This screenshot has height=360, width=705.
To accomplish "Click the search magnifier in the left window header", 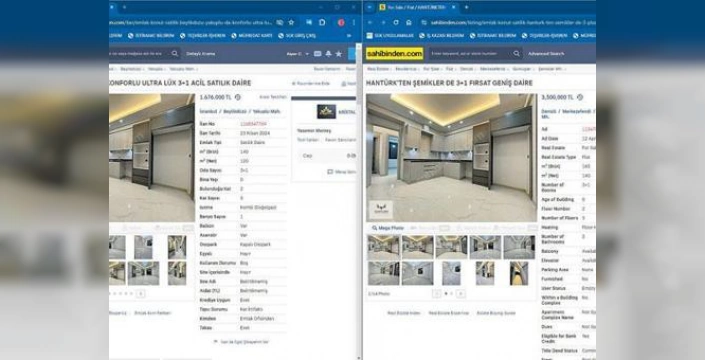I will click(x=174, y=53).
